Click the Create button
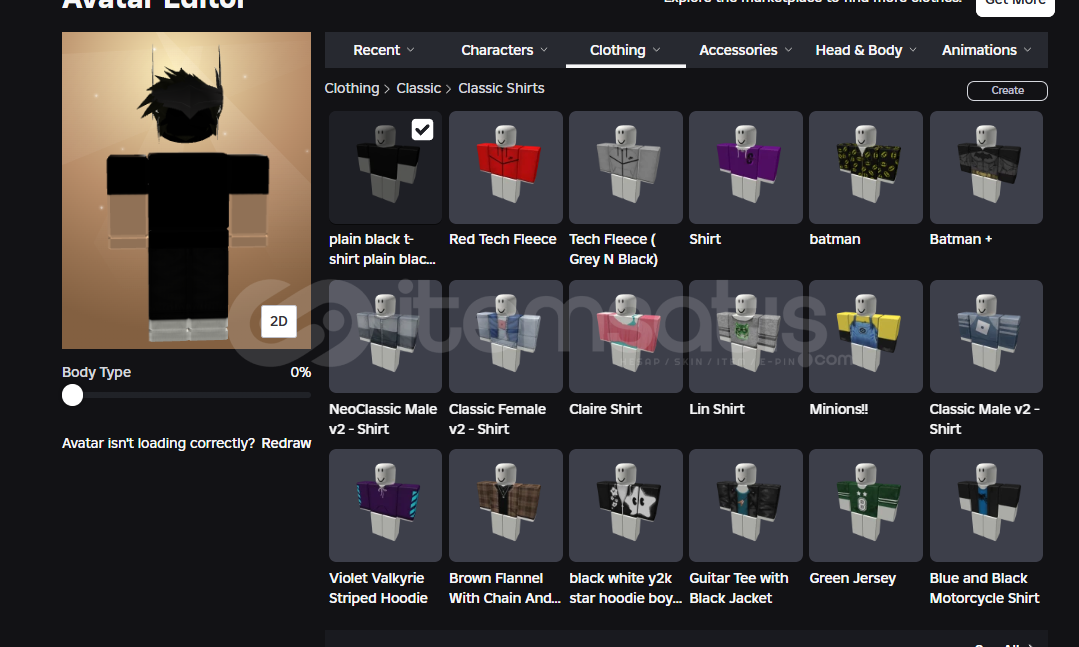Screen dimensions: 1079x647 [1007, 90]
